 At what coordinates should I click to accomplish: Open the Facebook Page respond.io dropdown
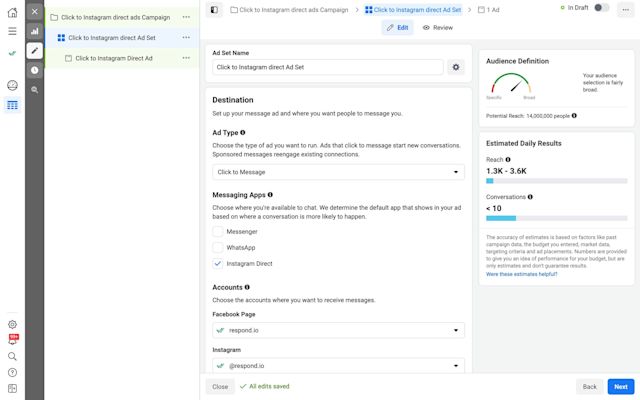(338, 330)
